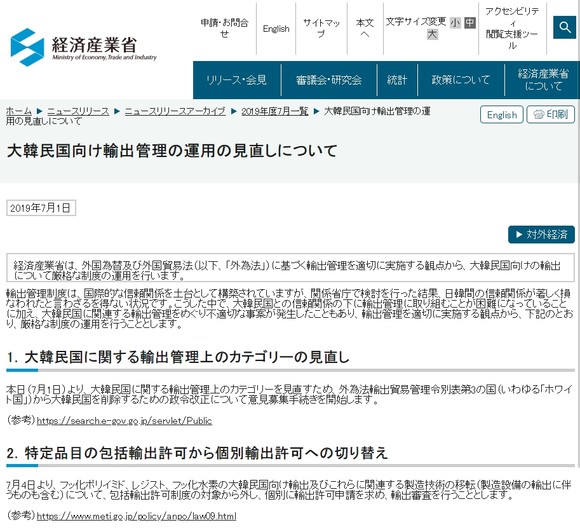Viewport: 580px width, 532px height.
Task: Go to ホーム breadcrumb link
Action: [19, 111]
